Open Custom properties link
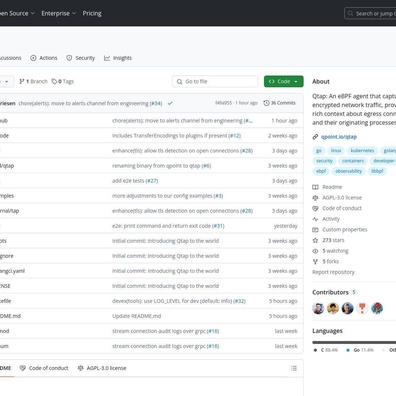Image resolution: width=396 pixels, height=396 pixels. [x=340, y=230]
